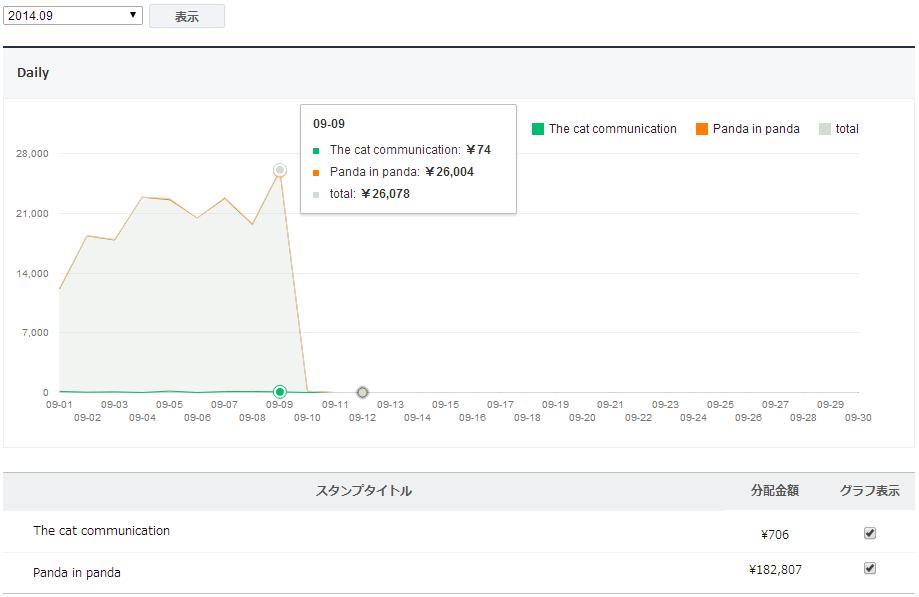Viewport: 919px width, 597px height.
Task: Click the 28,000 y-axis label
Action: [32, 153]
